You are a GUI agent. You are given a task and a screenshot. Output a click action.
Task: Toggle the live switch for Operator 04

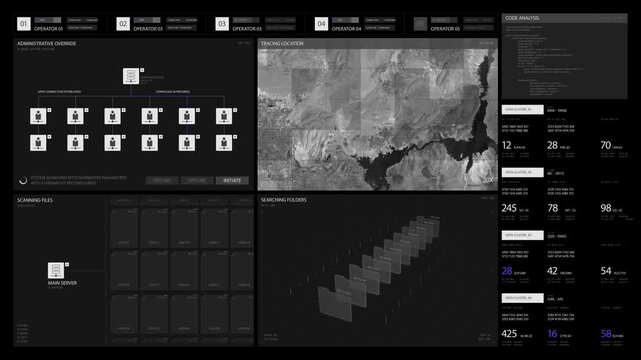point(345,20)
